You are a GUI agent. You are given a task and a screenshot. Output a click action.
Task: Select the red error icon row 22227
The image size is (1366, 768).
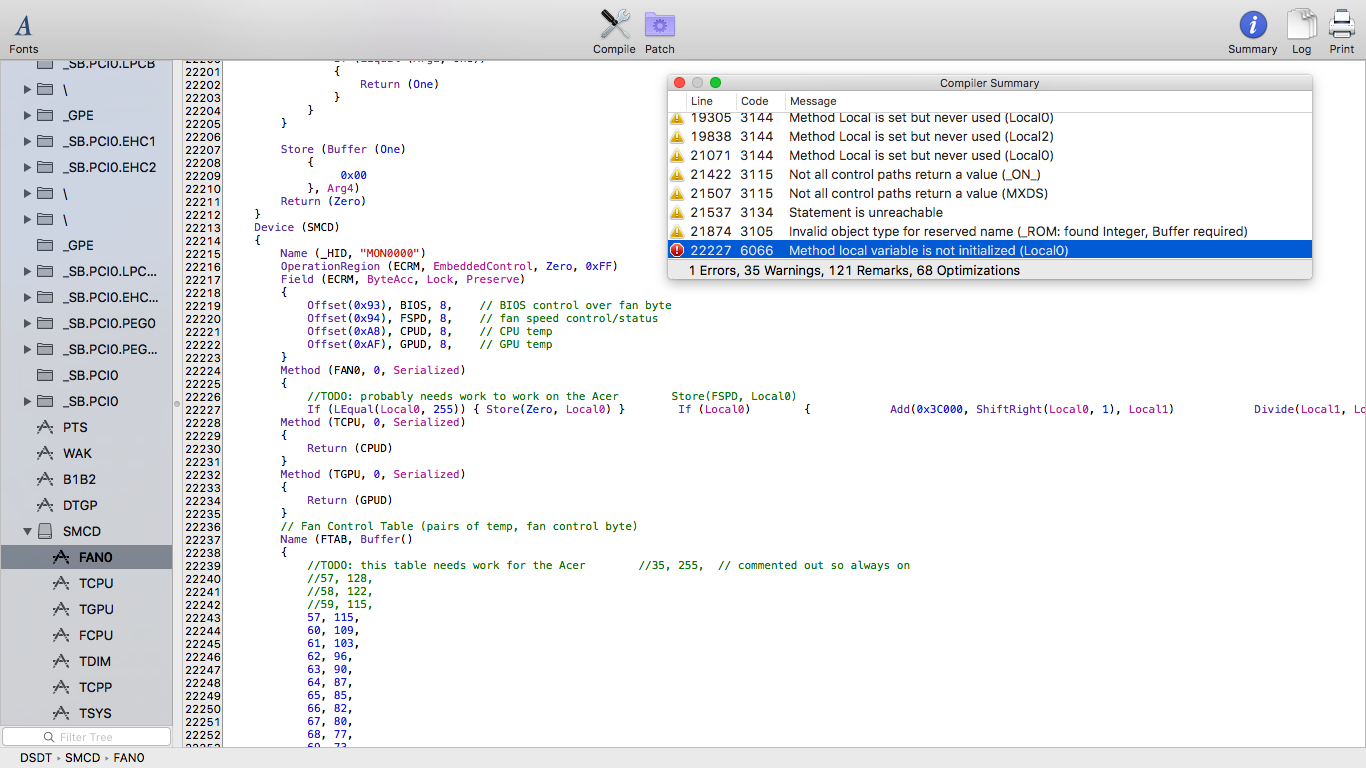(x=678, y=251)
